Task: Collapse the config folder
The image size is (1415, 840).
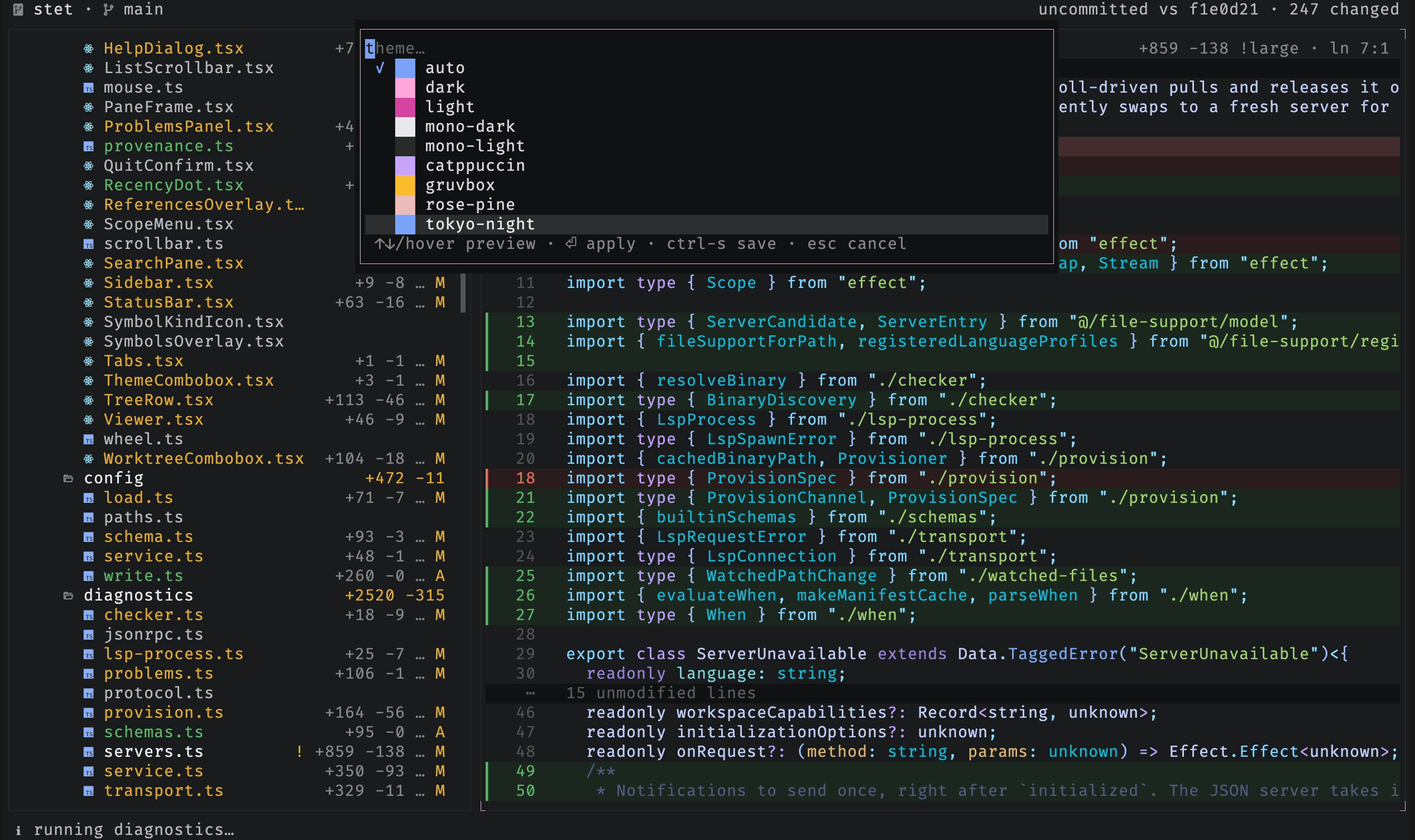Action: coord(69,479)
